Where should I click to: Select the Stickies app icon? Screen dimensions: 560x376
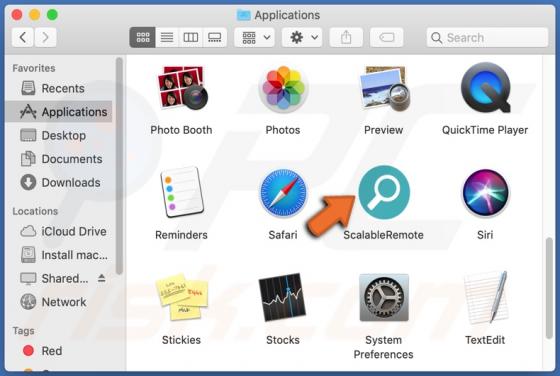[182, 297]
